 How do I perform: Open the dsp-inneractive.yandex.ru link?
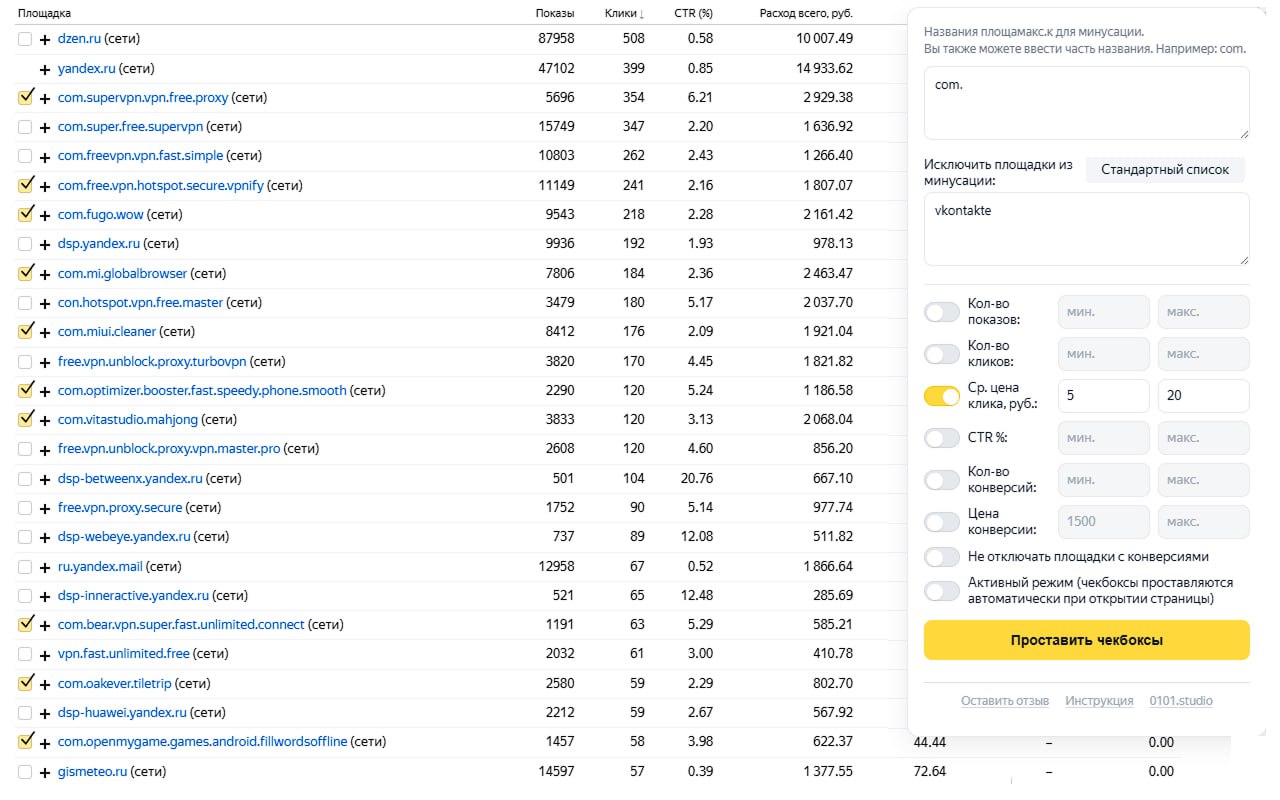click(x=133, y=596)
